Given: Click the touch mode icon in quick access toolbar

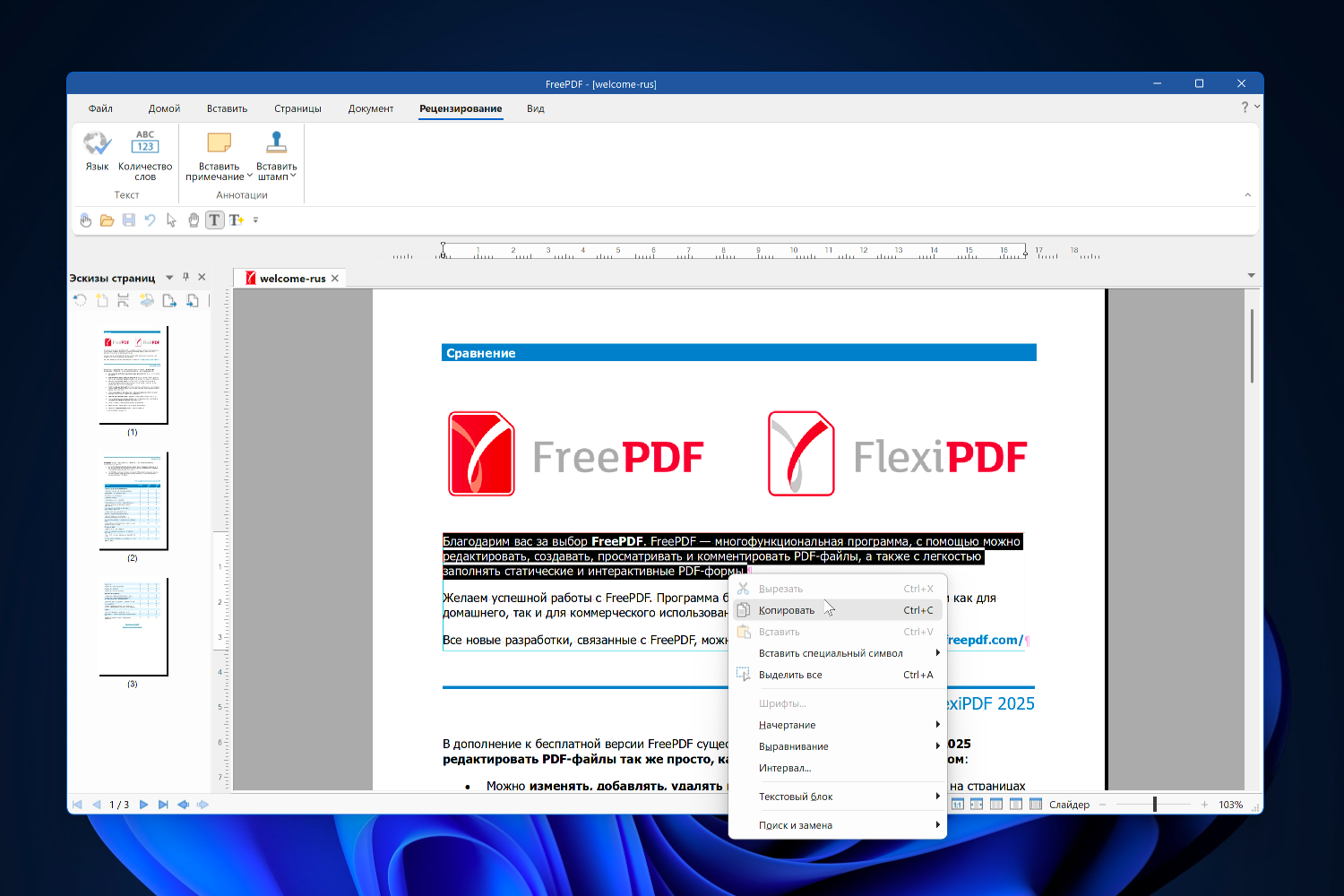Looking at the screenshot, I should (85, 220).
